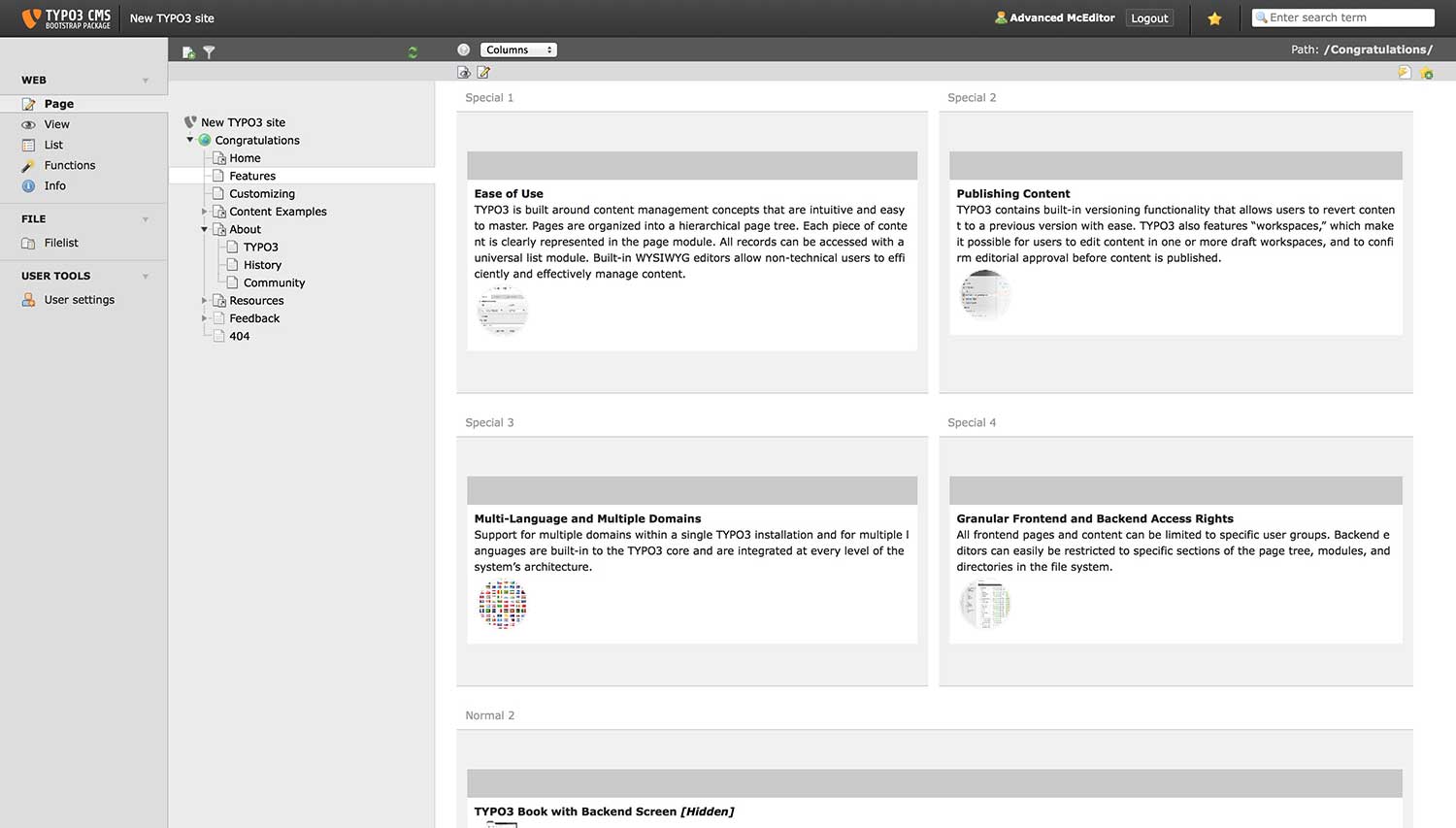Image resolution: width=1456 pixels, height=828 pixels.
Task: Click the Logout button
Action: [1149, 18]
